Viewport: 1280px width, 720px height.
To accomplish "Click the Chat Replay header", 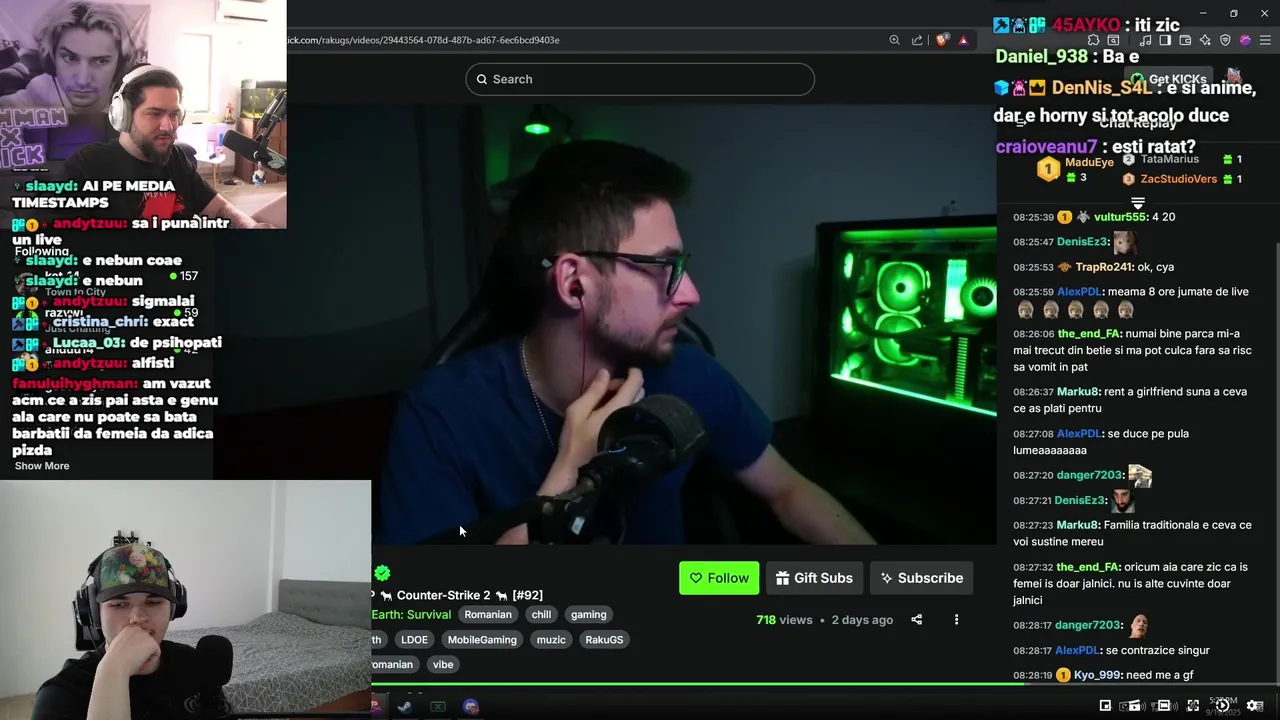I will click(x=1138, y=123).
